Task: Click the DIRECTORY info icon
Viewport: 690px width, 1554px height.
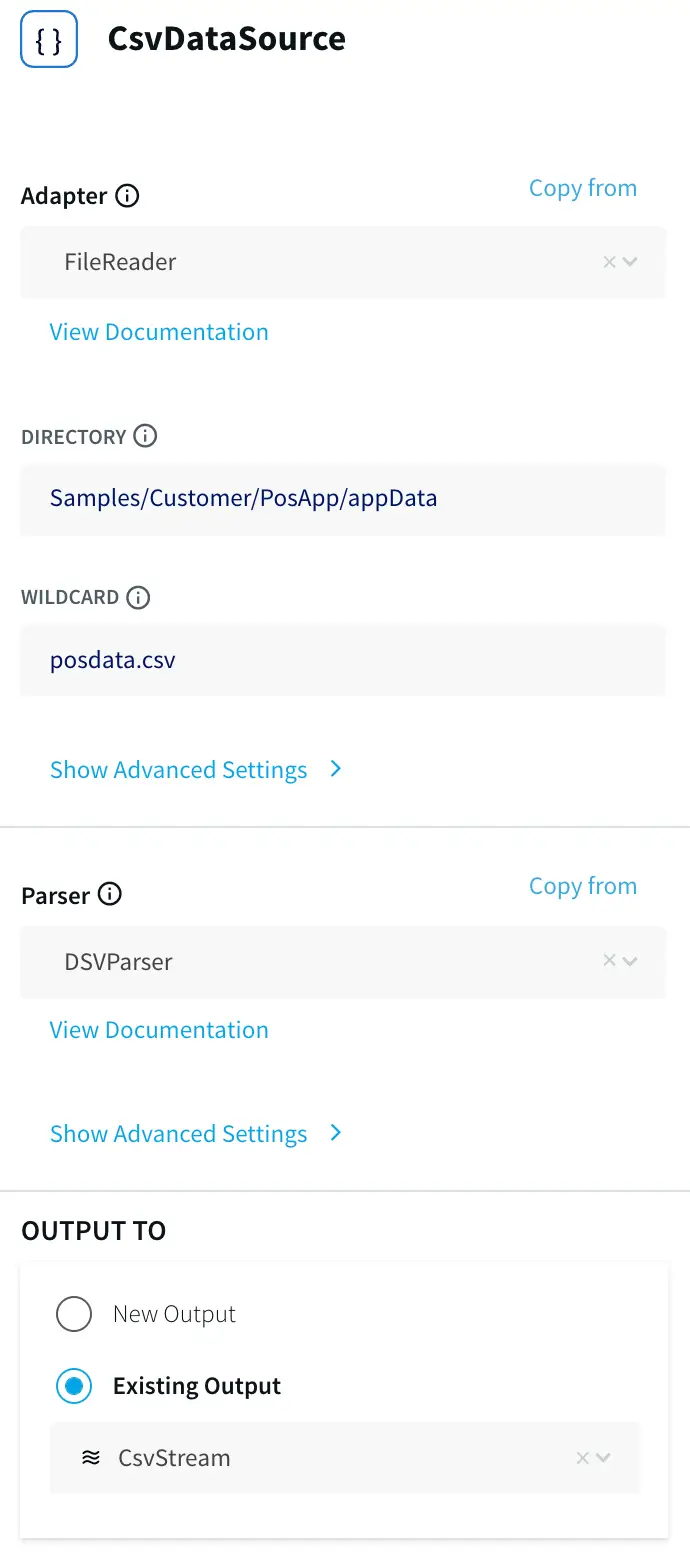Action: click(x=145, y=436)
